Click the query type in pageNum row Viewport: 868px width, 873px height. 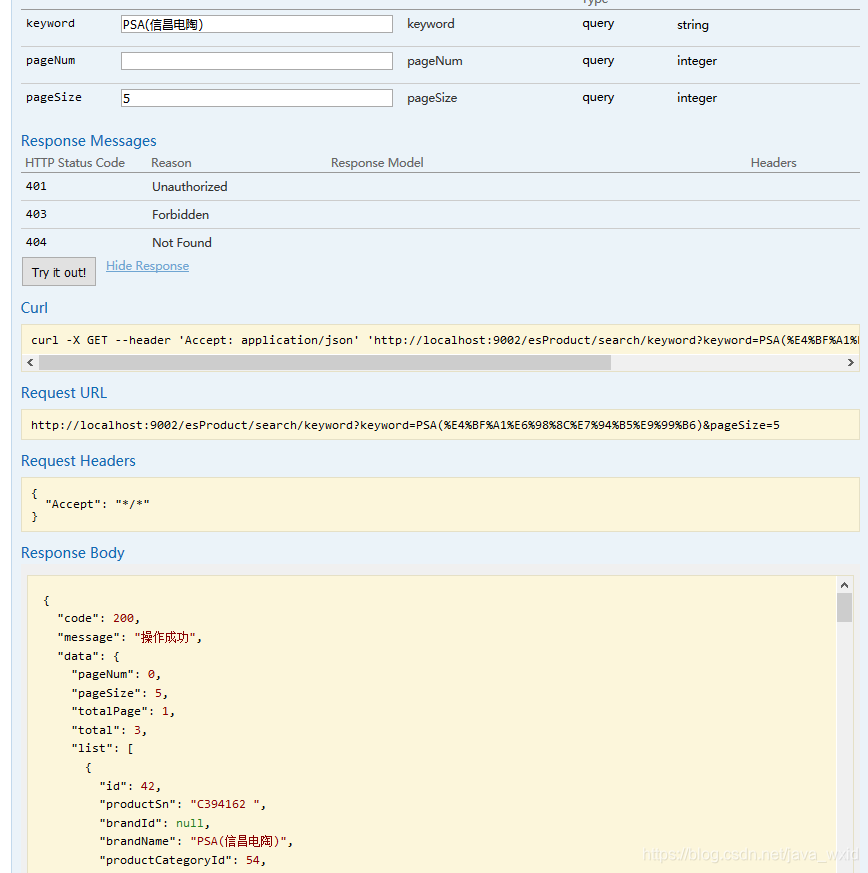[x=598, y=61]
